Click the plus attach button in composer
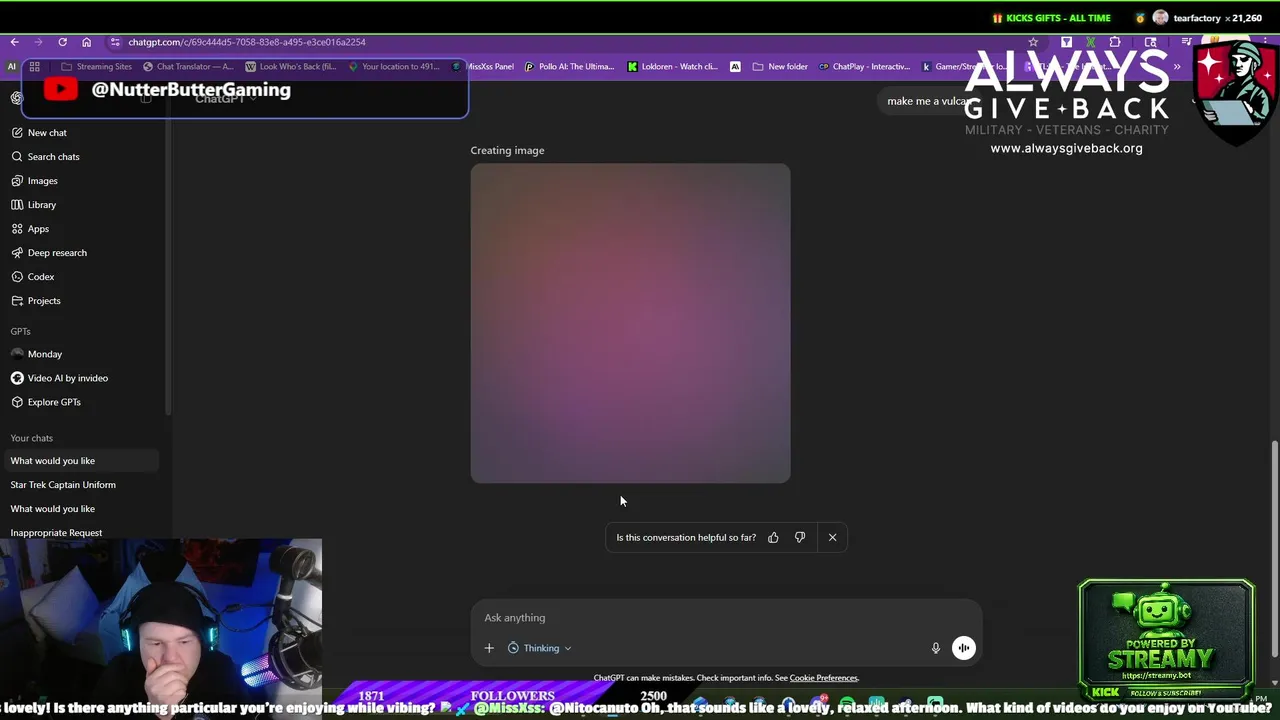1280x720 pixels. point(489,648)
